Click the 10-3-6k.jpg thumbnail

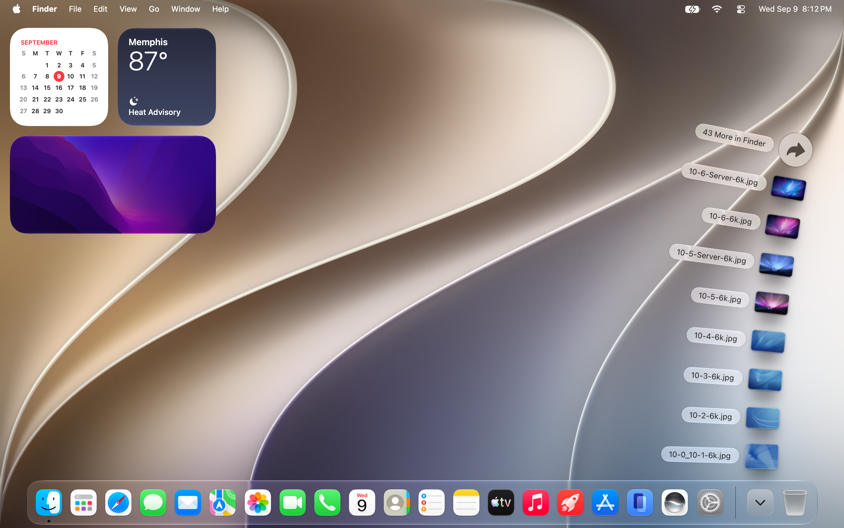coord(764,380)
